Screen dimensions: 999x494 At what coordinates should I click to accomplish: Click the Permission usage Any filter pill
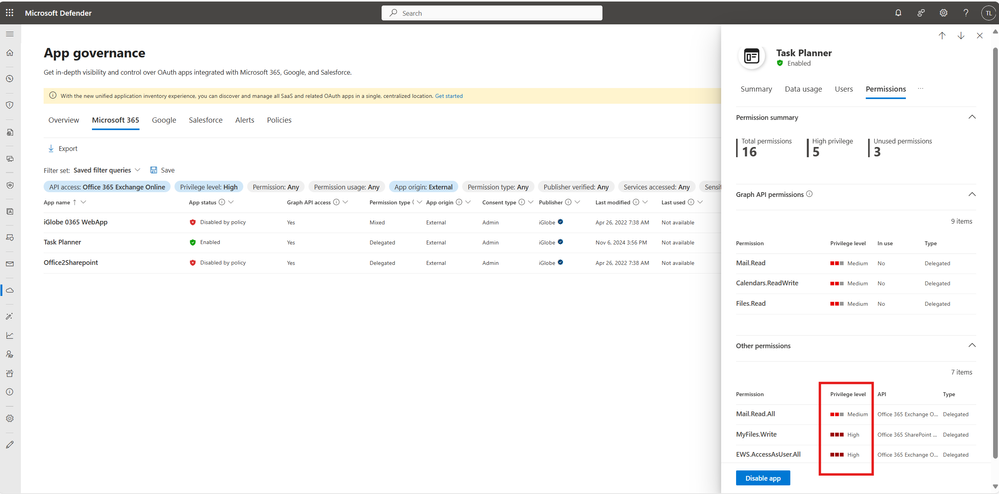pyautogui.click(x=347, y=187)
